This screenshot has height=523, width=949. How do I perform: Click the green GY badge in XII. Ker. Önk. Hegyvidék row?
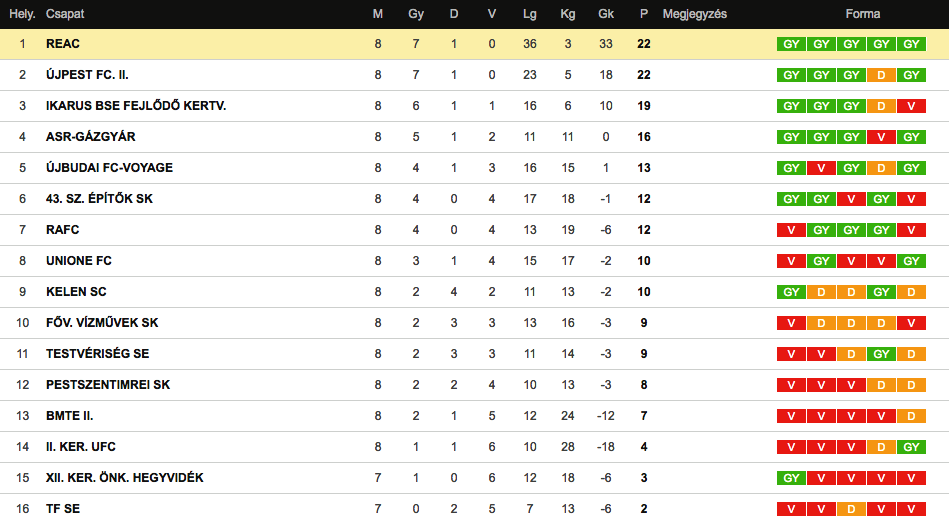791,478
